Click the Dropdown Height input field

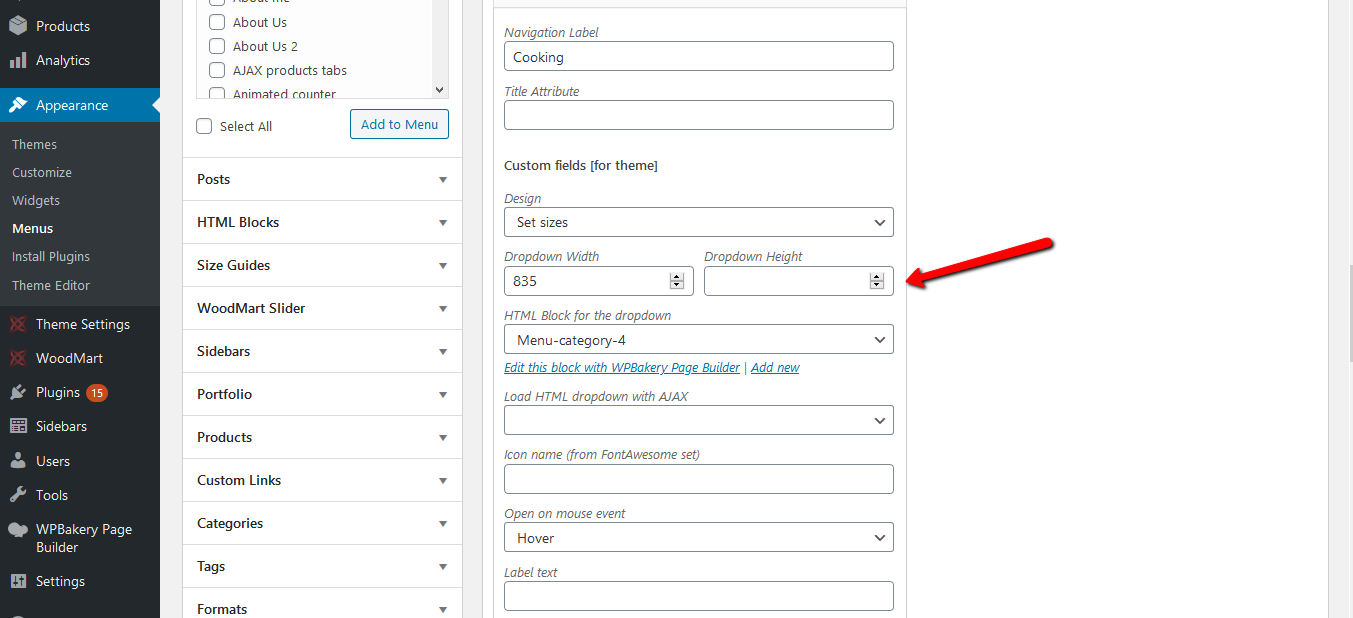799,281
